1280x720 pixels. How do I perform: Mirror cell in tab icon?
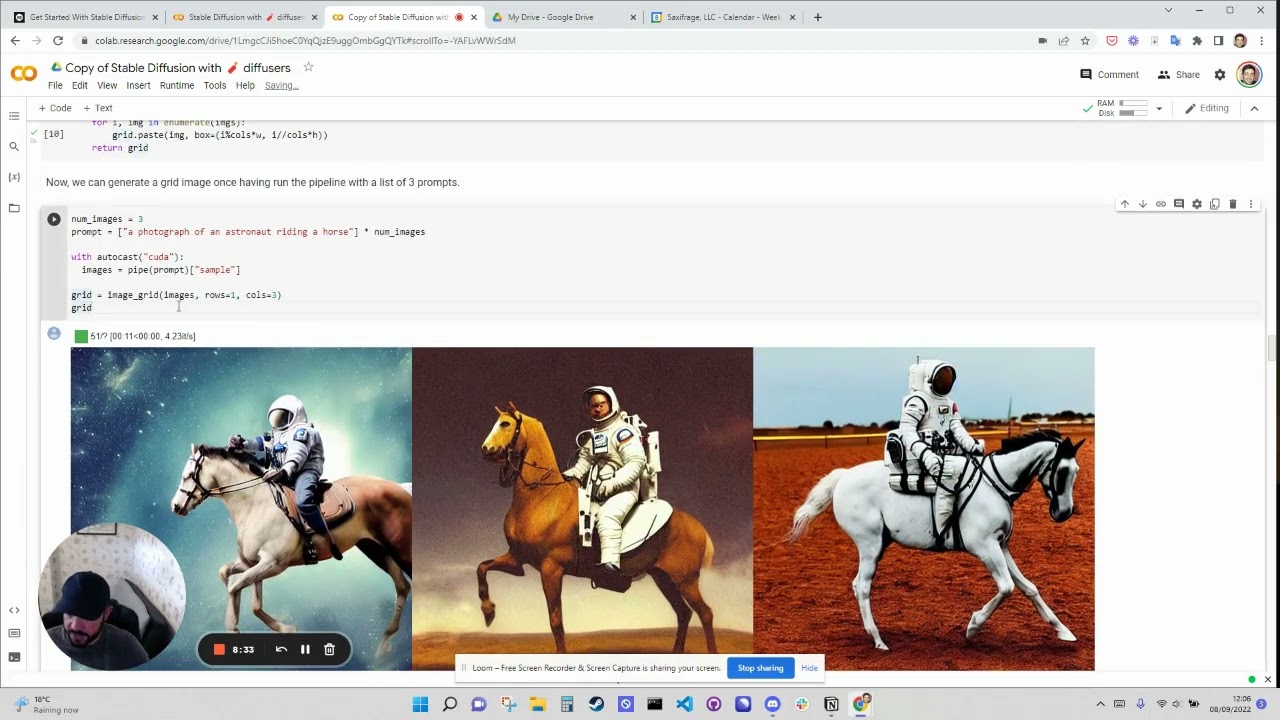(1214, 204)
